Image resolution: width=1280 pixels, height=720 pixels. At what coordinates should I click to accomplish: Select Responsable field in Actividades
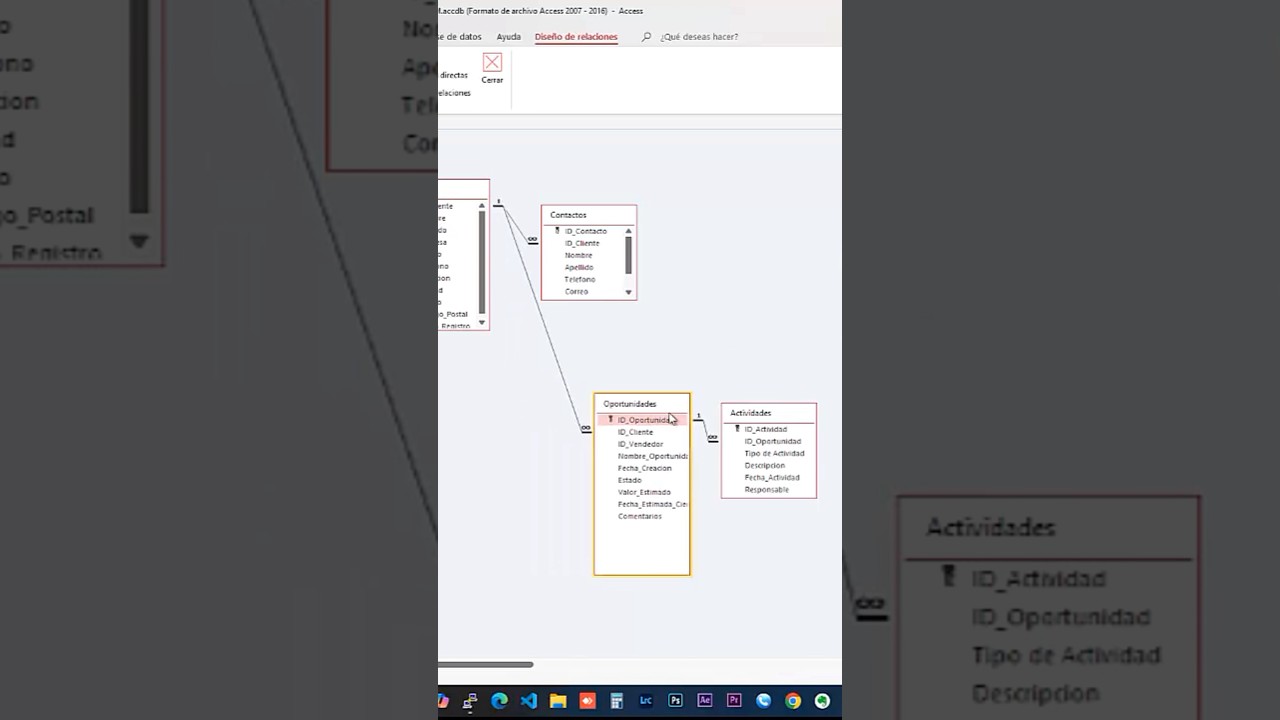tap(766, 489)
